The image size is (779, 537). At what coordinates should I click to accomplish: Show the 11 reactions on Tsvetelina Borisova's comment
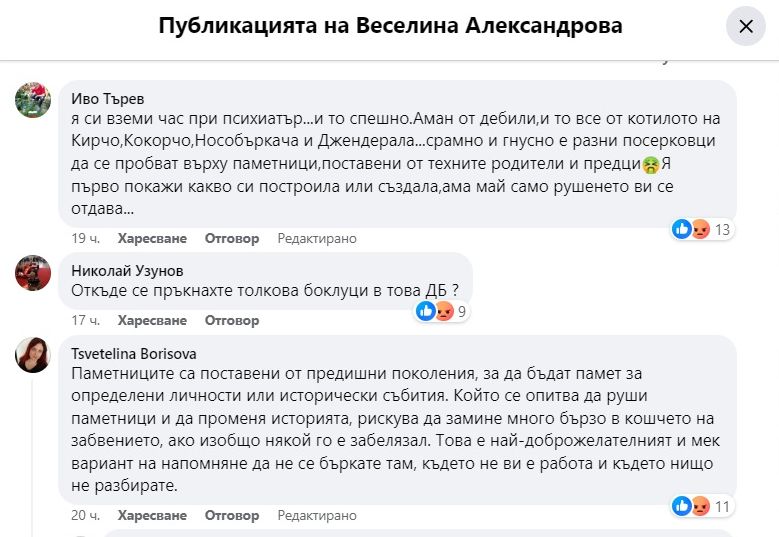click(x=702, y=506)
